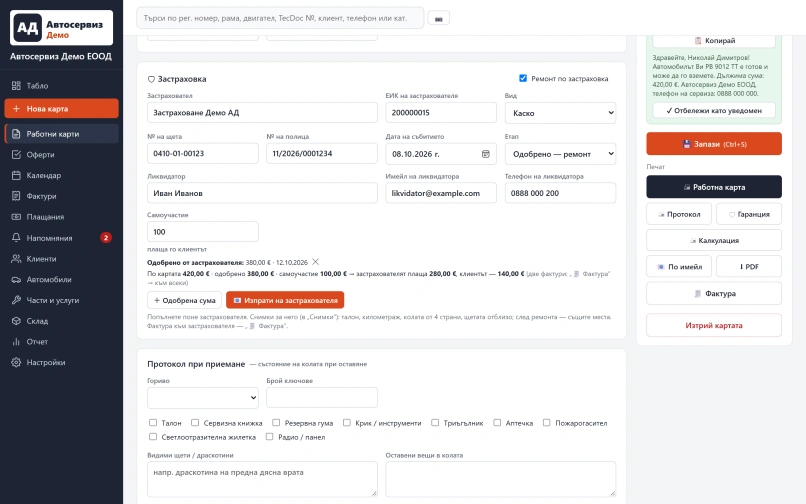The image size is (806, 504).
Task: Check the Радио / панел checkbox
Action: pyautogui.click(x=269, y=437)
